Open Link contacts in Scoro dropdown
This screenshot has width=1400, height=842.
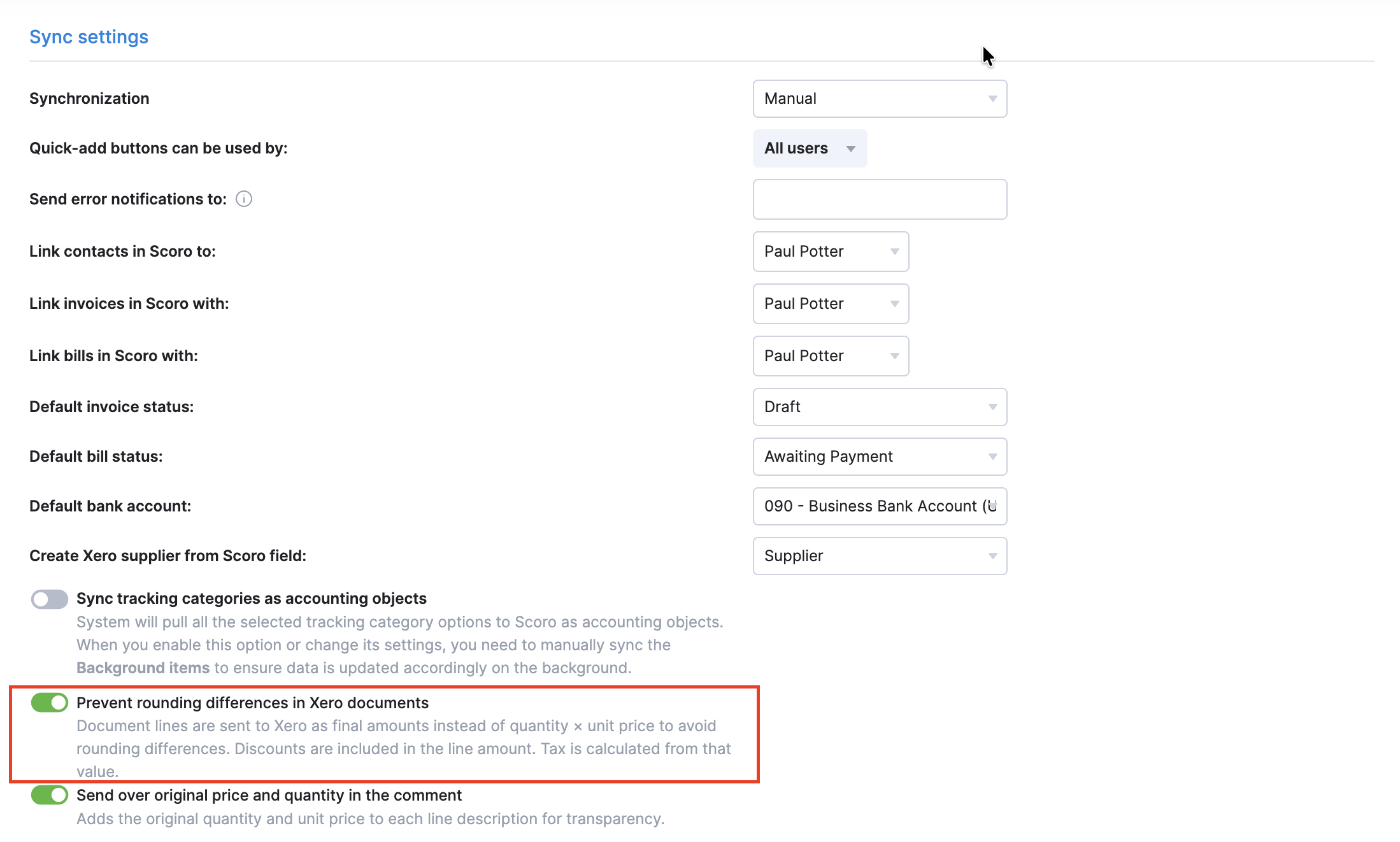830,252
